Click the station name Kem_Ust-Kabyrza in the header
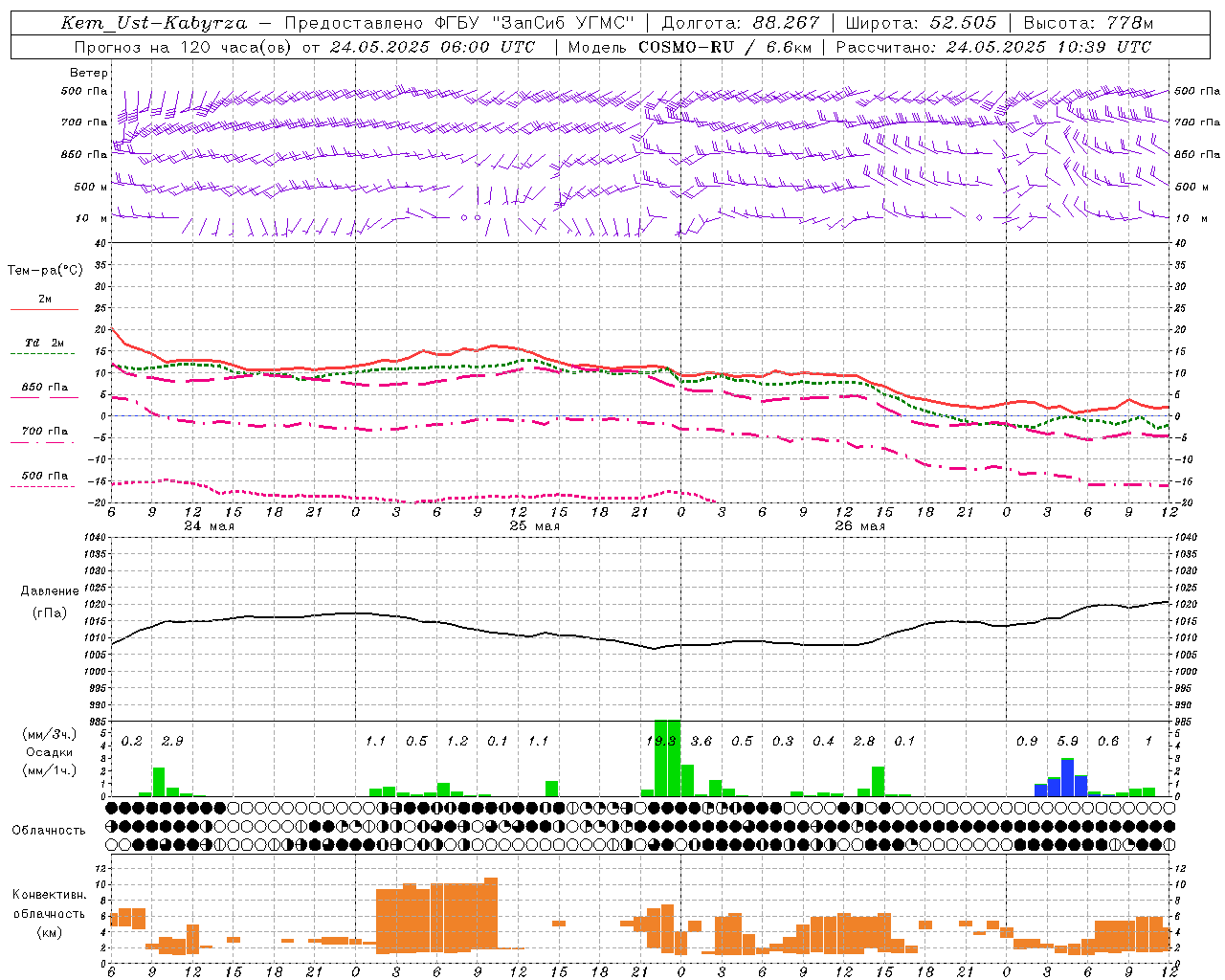1225x980 pixels. (x=154, y=23)
